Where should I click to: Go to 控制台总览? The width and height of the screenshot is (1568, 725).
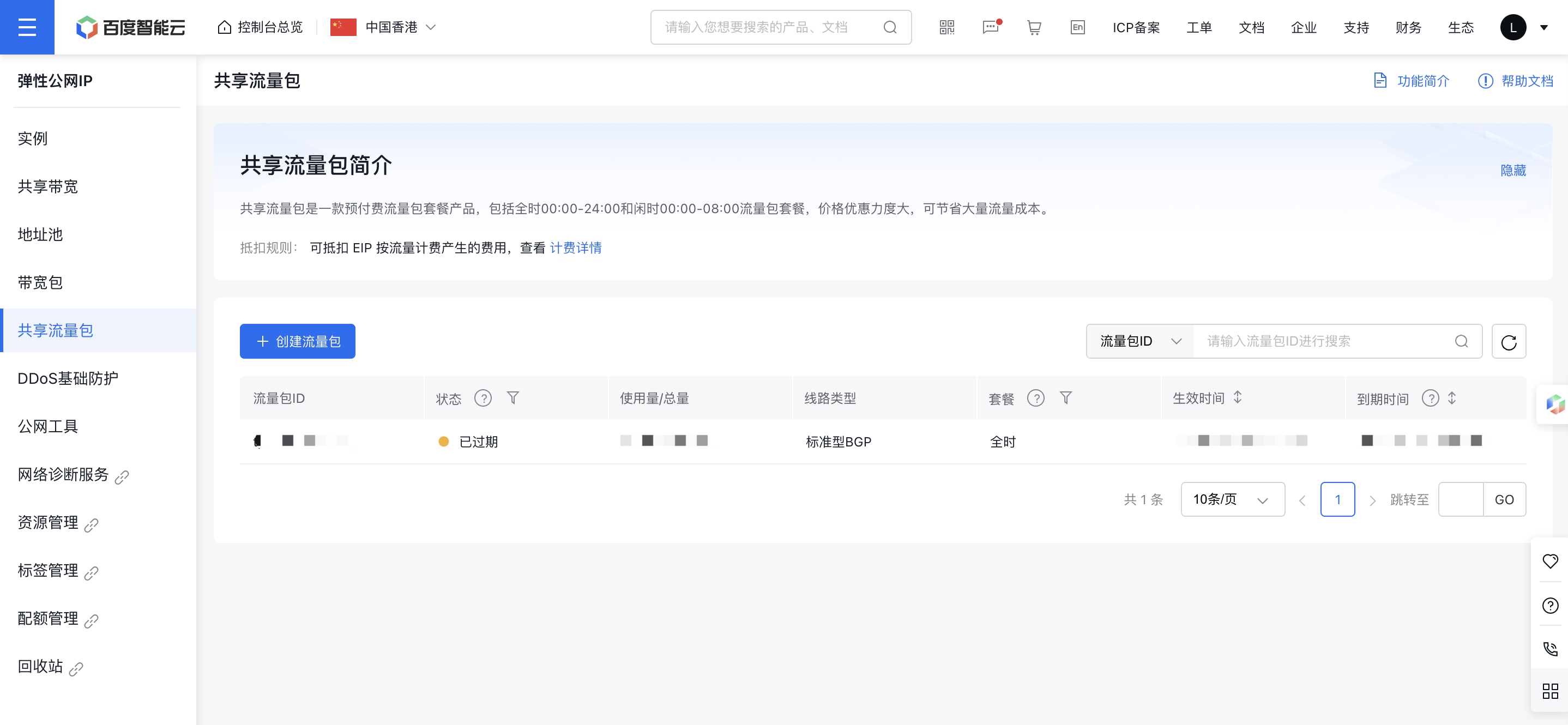260,27
